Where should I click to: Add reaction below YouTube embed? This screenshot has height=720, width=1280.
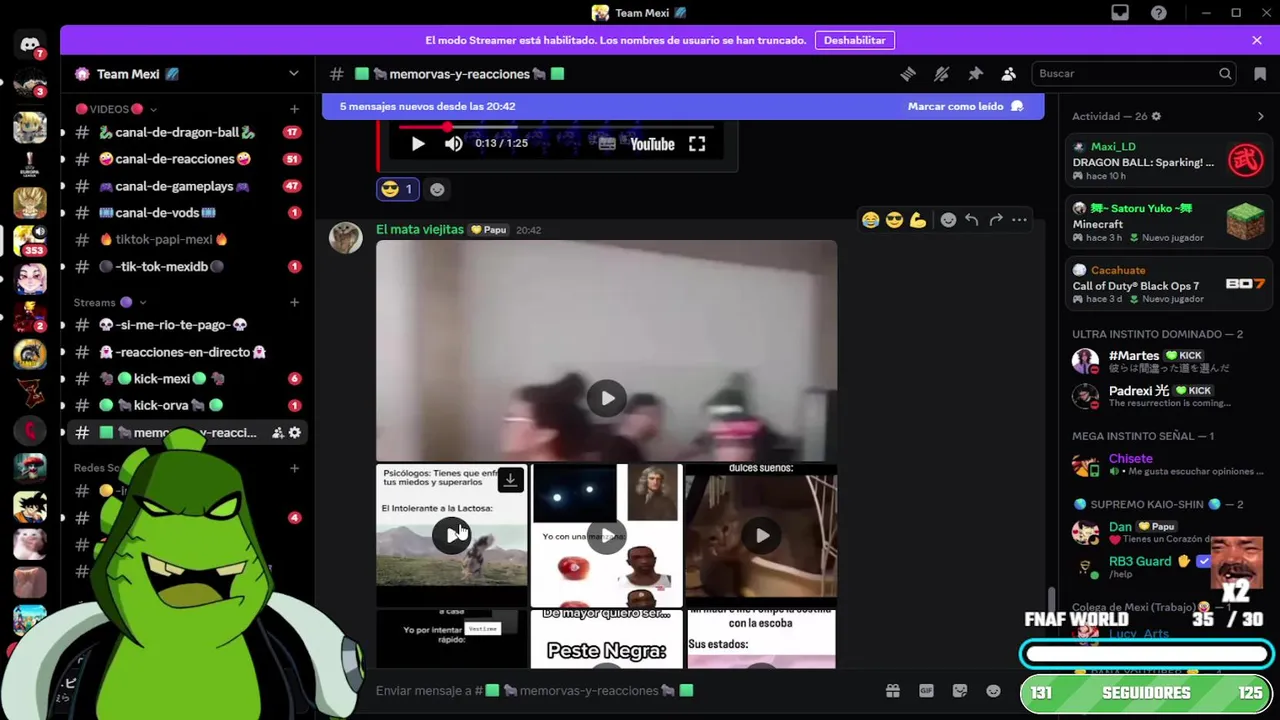tap(437, 189)
